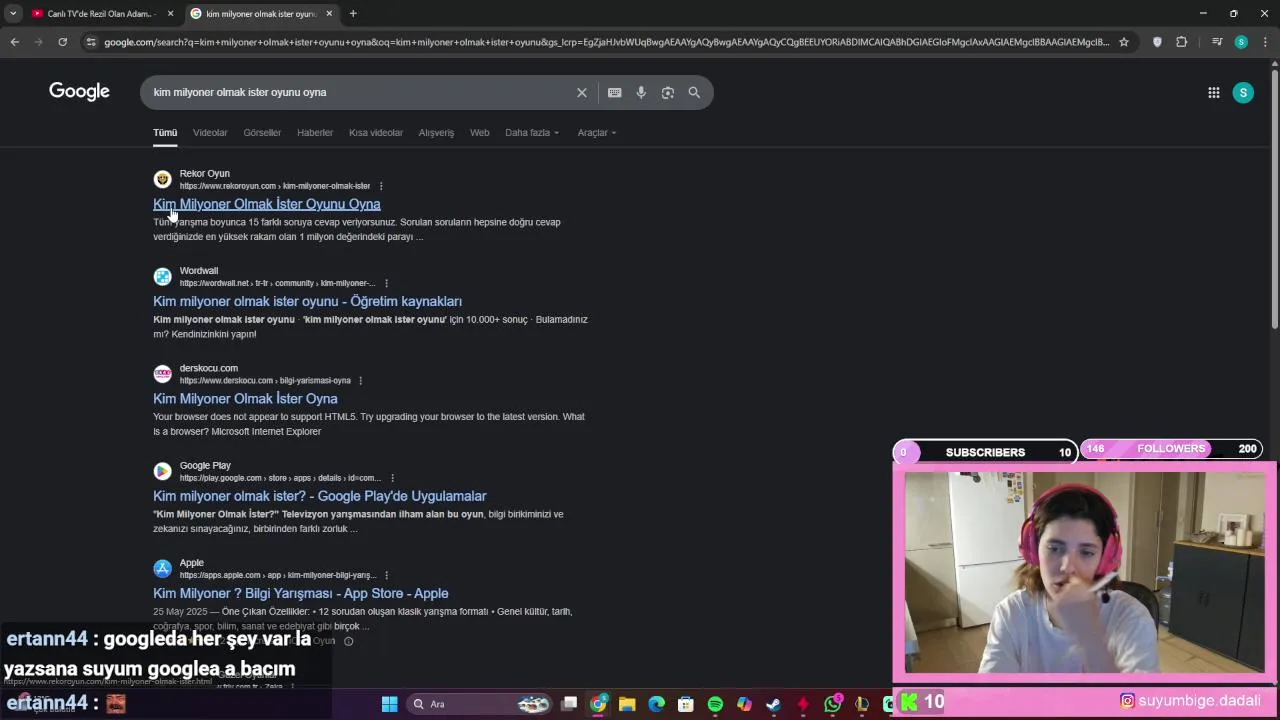
Task: Launch Microsoft Edge from the taskbar
Action: (x=656, y=704)
